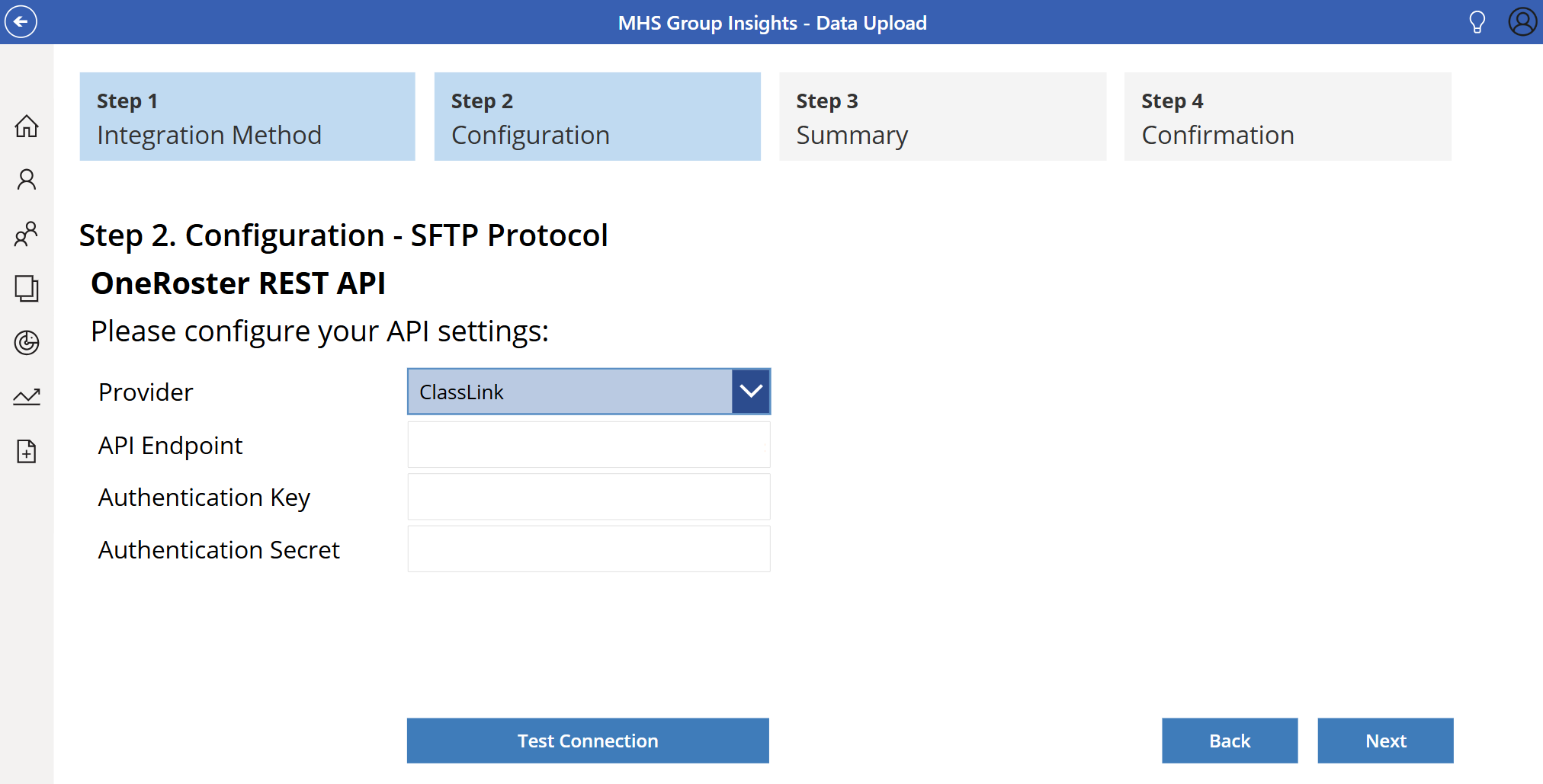Focus the Authentication Secret input field

click(589, 549)
